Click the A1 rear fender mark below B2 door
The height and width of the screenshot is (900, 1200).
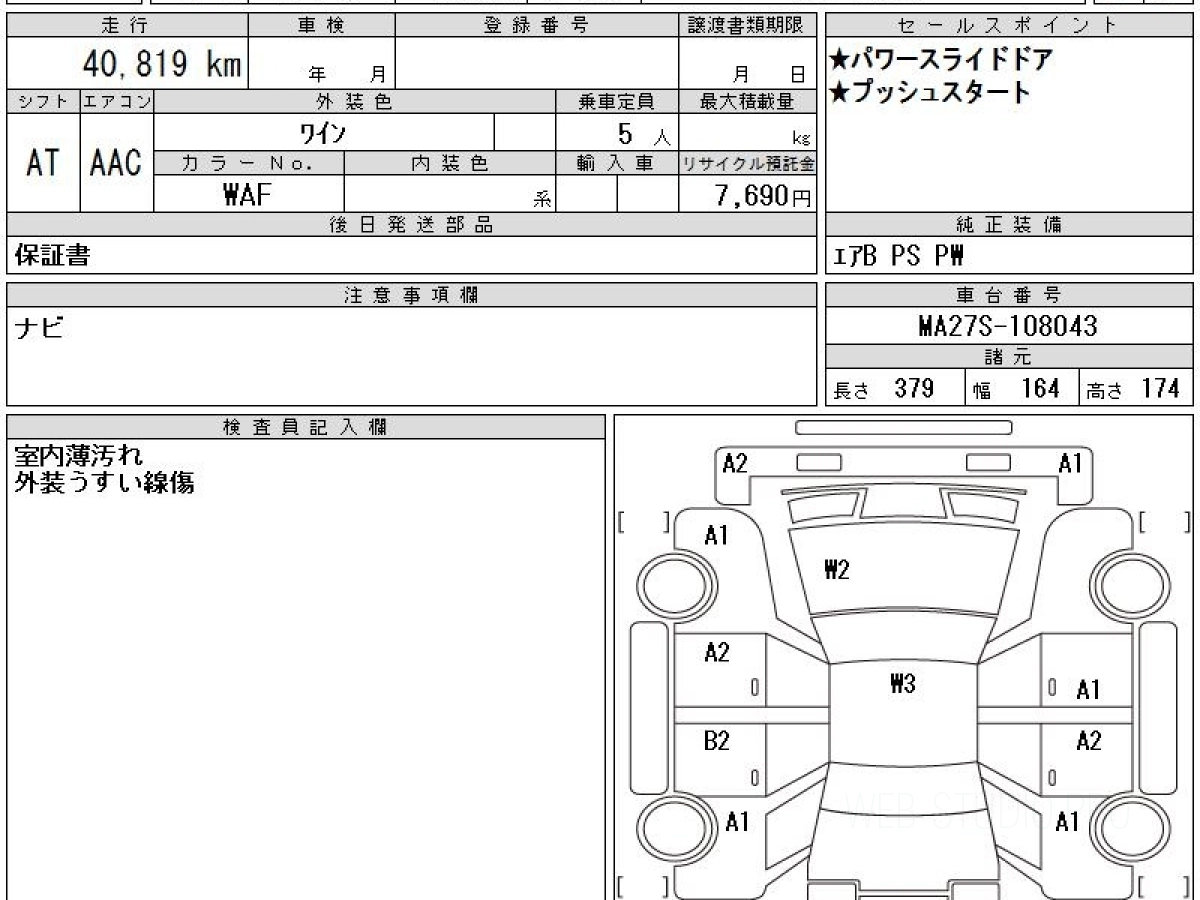737,823
